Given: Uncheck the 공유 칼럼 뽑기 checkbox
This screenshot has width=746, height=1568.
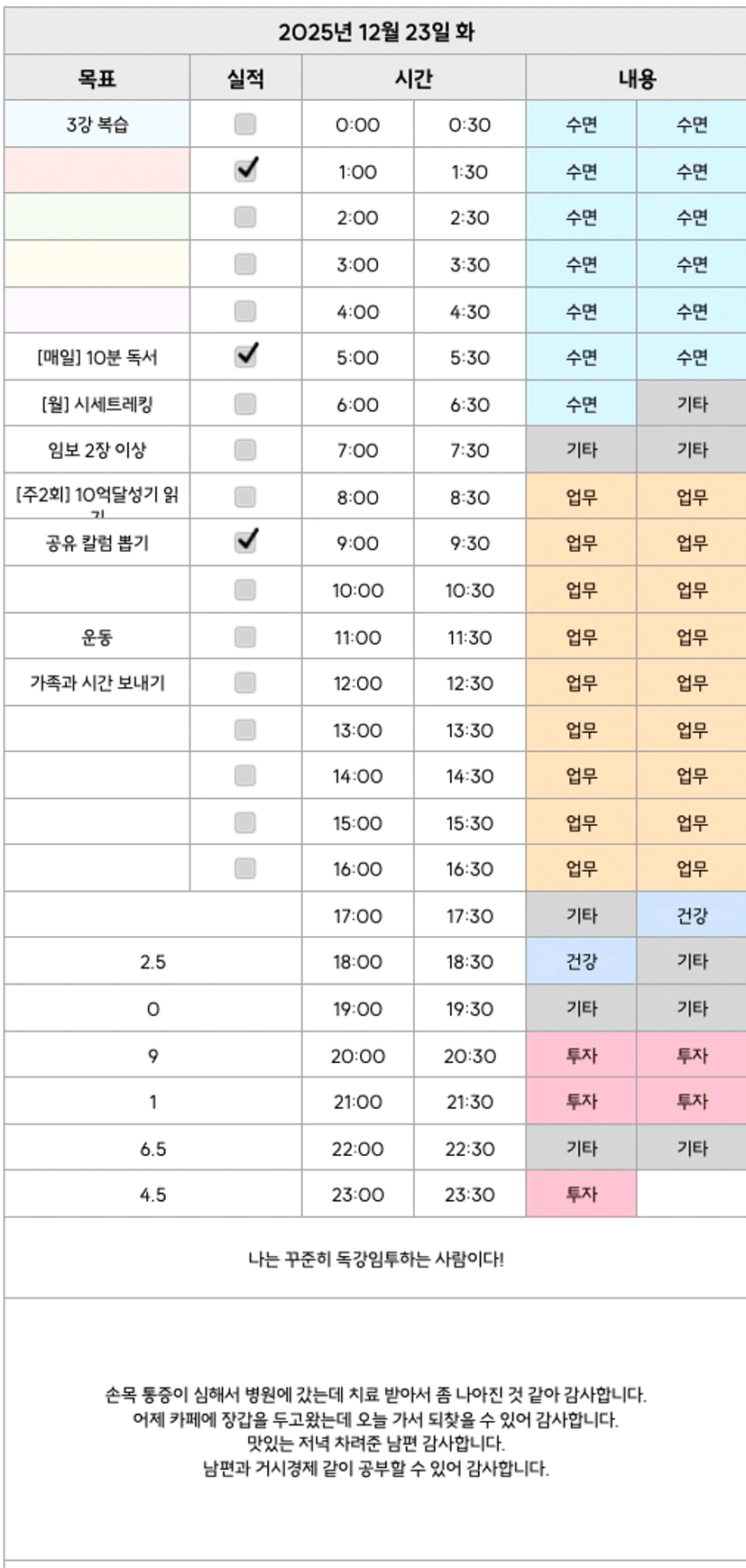Looking at the screenshot, I should 245,542.
